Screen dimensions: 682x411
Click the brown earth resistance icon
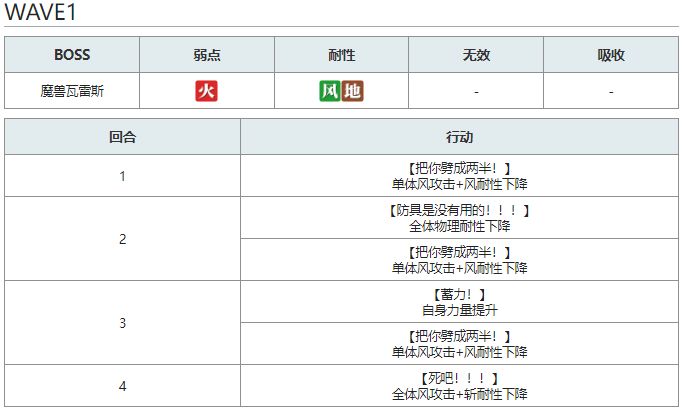[352, 91]
